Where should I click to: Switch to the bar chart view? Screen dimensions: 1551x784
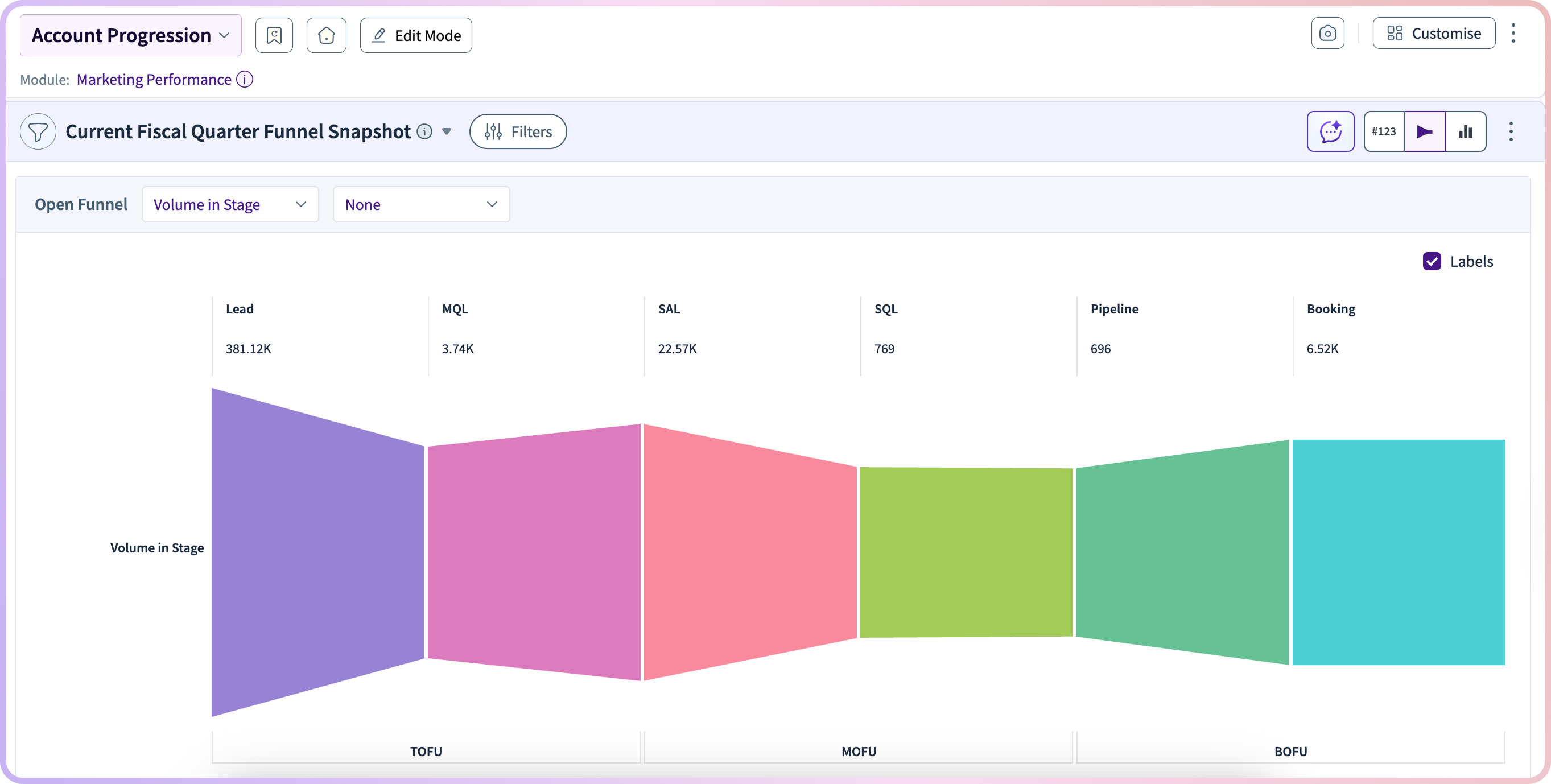tap(1466, 131)
